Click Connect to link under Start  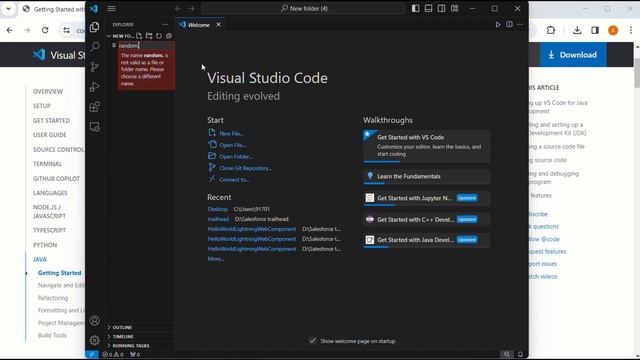point(234,179)
